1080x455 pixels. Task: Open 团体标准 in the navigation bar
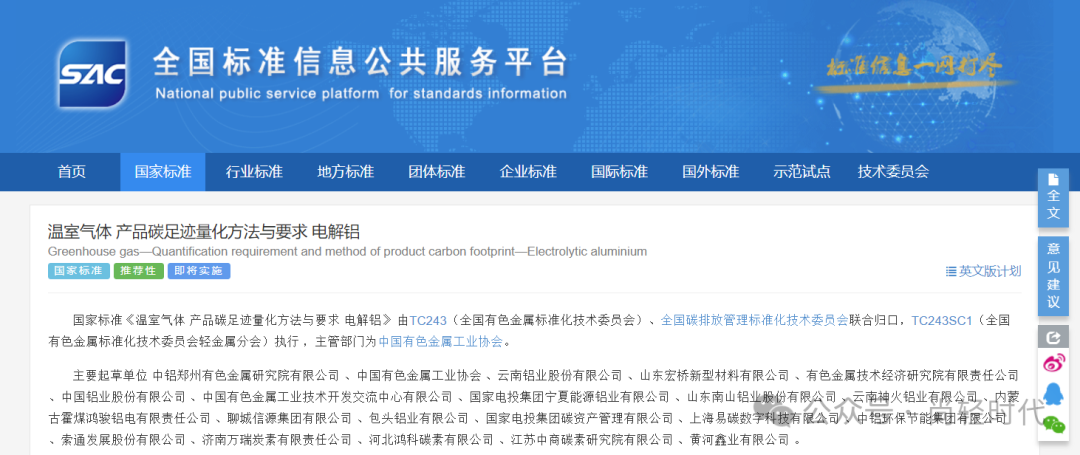[x=437, y=171]
